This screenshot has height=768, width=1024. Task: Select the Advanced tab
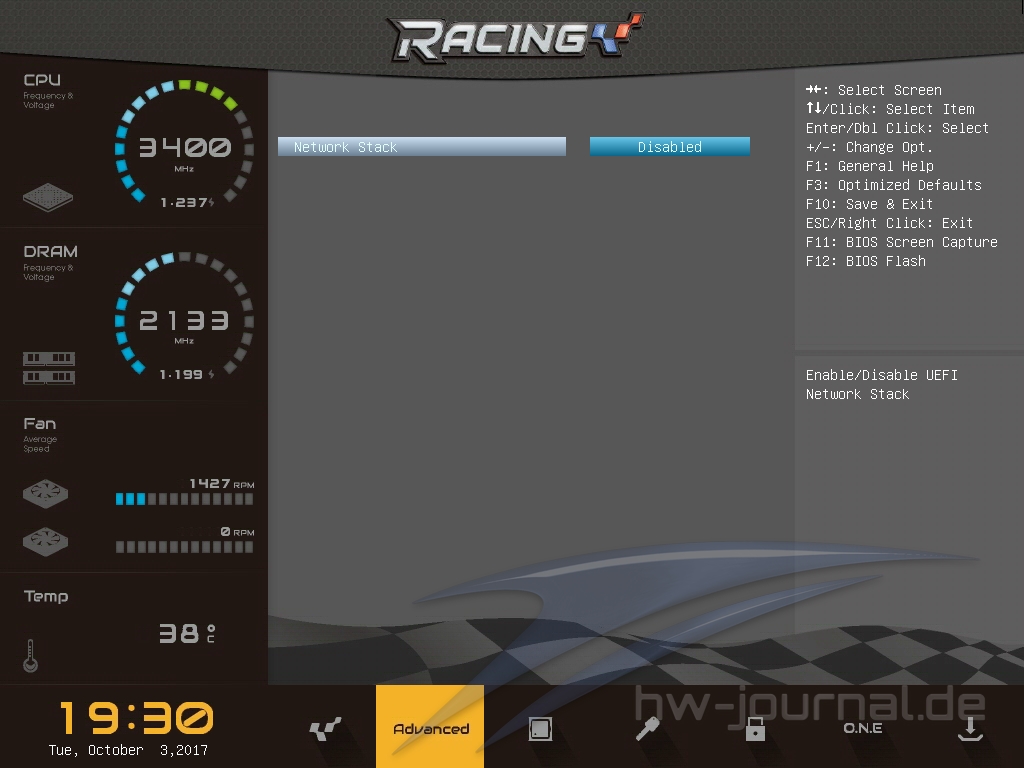pyautogui.click(x=430, y=726)
